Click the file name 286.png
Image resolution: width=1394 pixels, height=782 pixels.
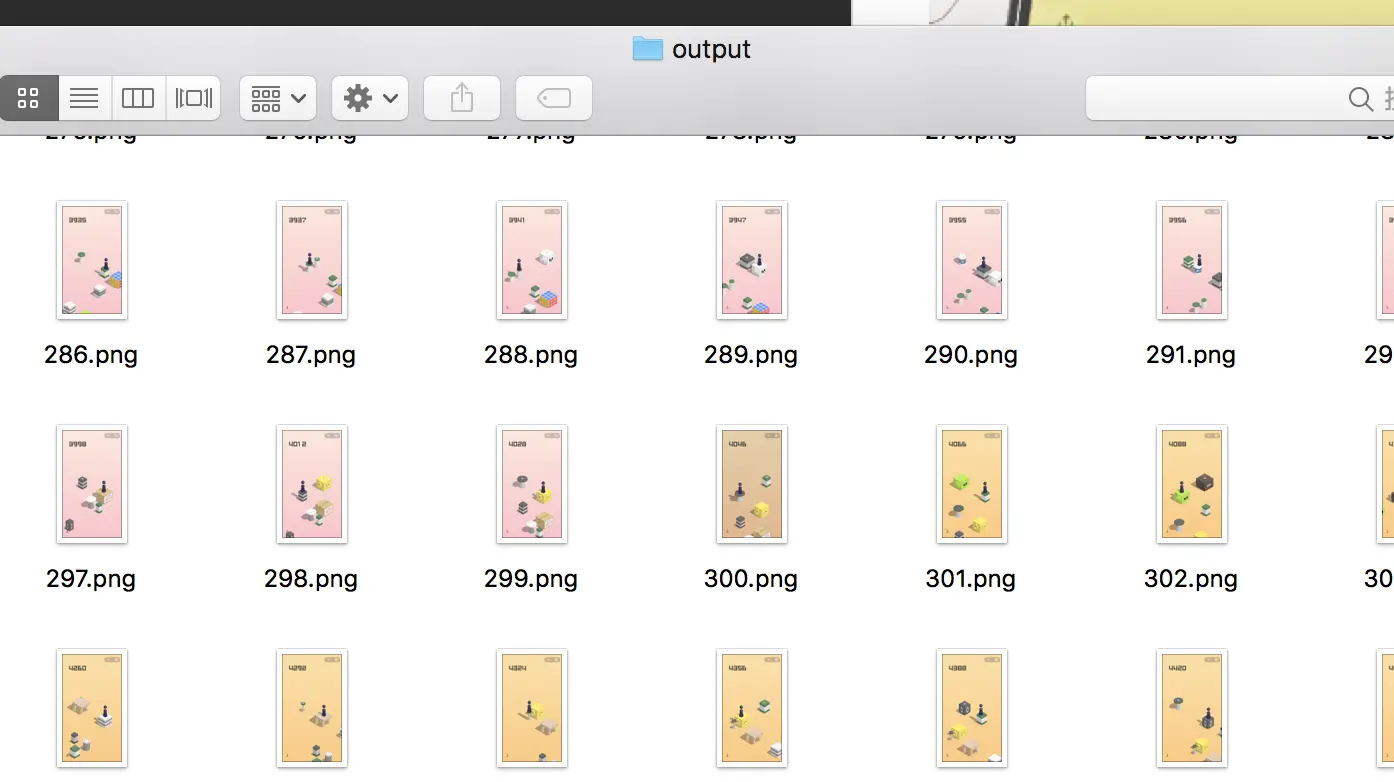tap(91, 355)
